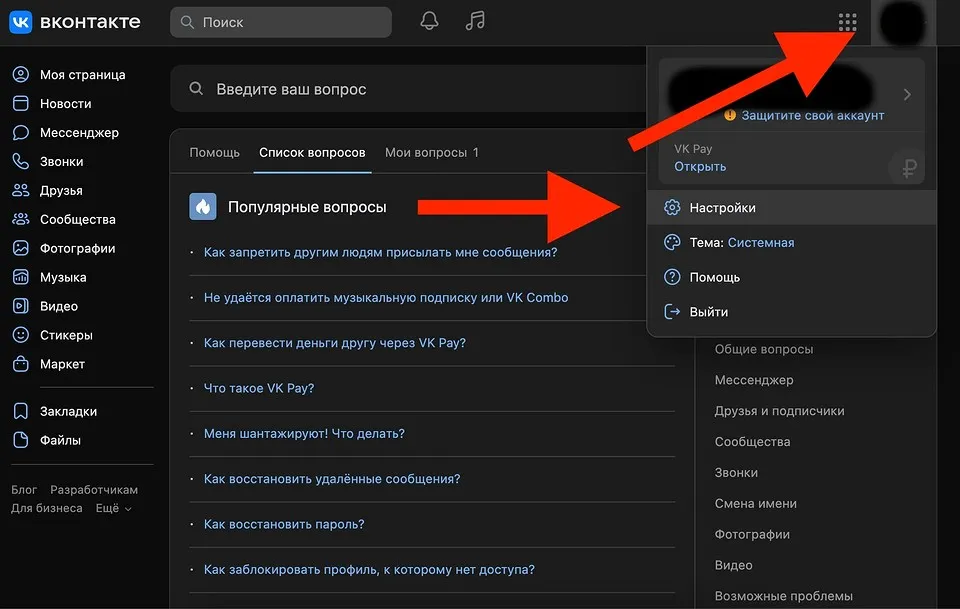Open notifications bell icon

pyautogui.click(x=429, y=21)
